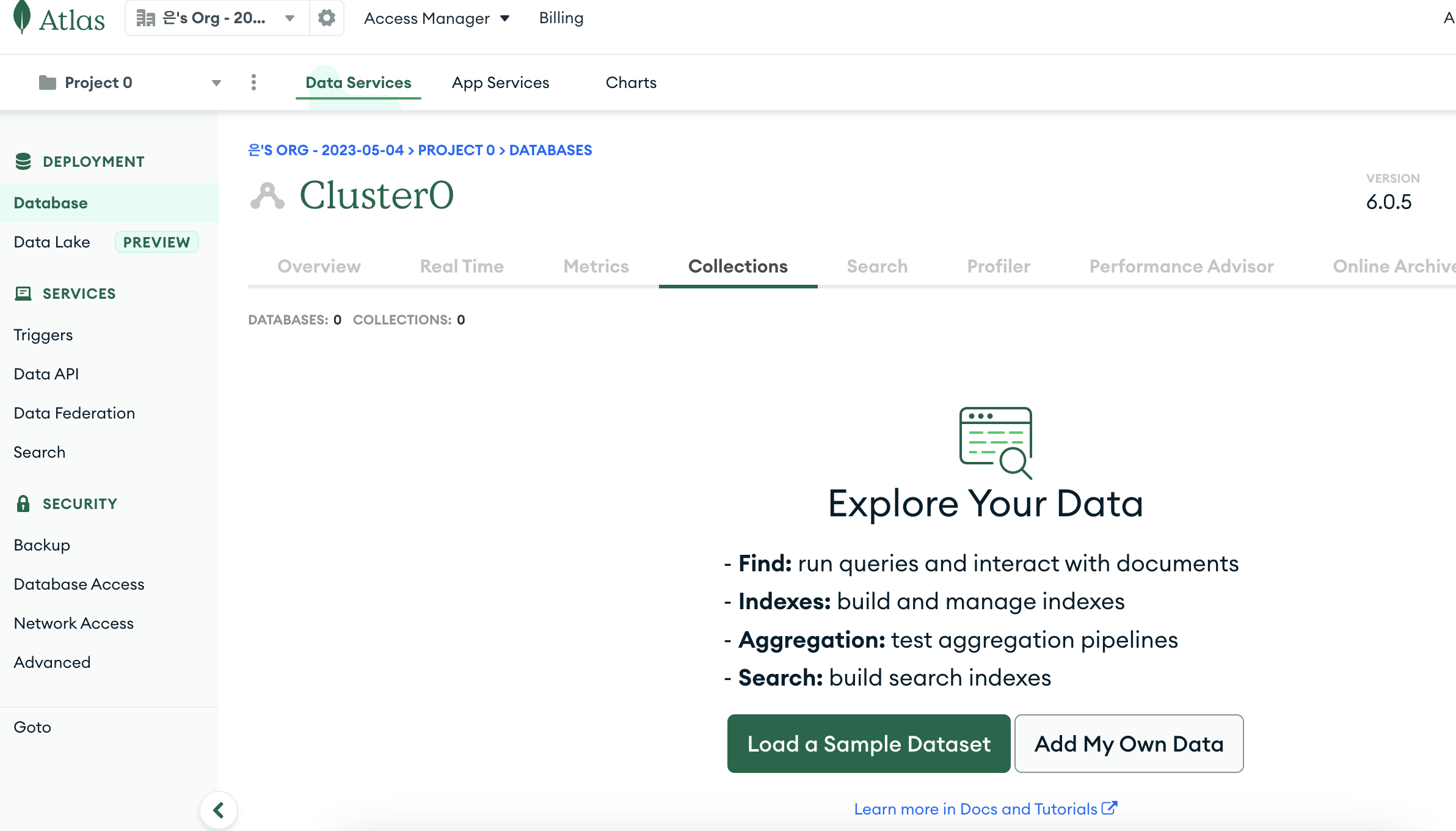Click the PROJECT 0 breadcrumb link

[456, 150]
